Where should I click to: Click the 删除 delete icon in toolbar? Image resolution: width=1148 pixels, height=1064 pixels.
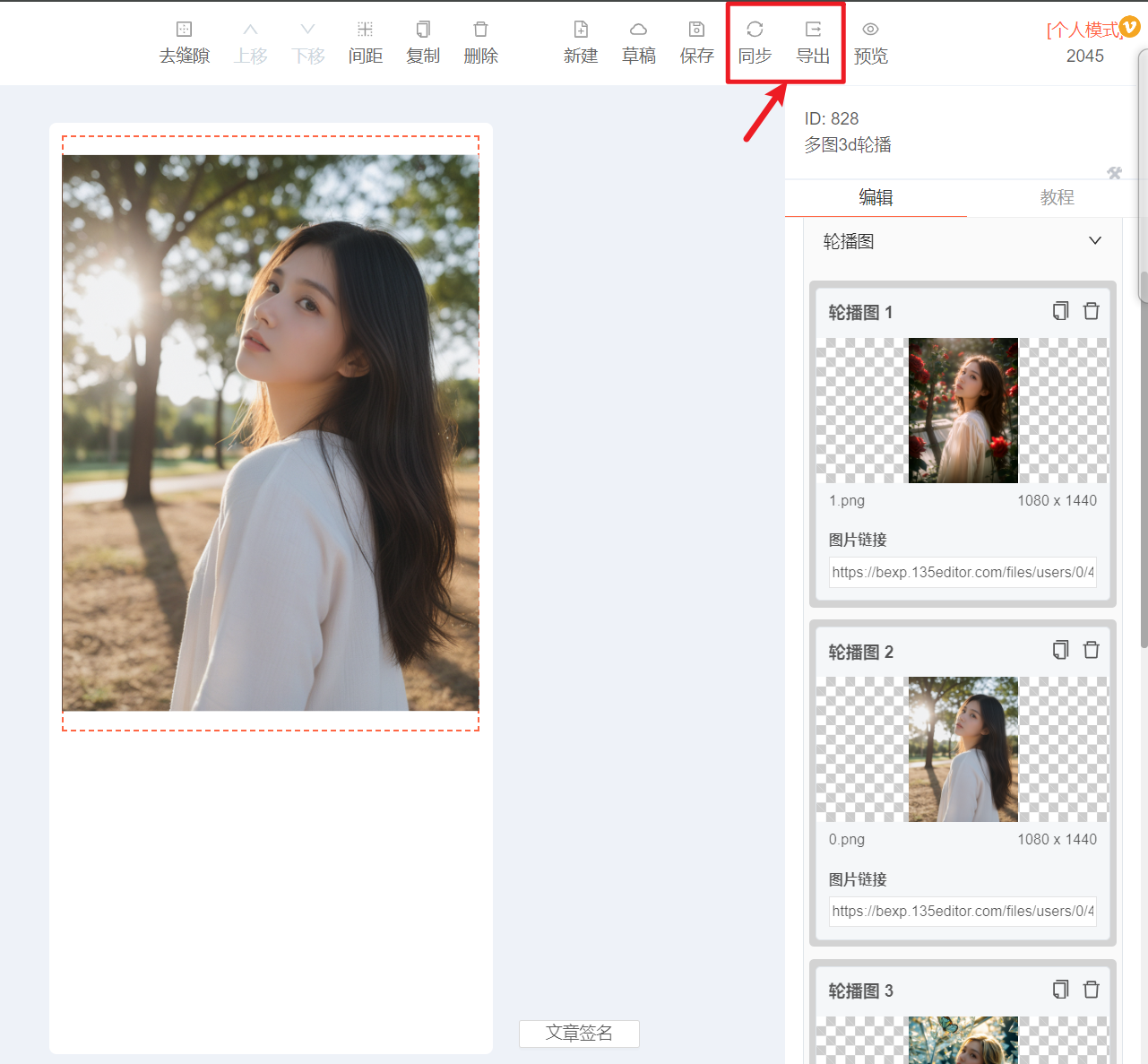480,30
